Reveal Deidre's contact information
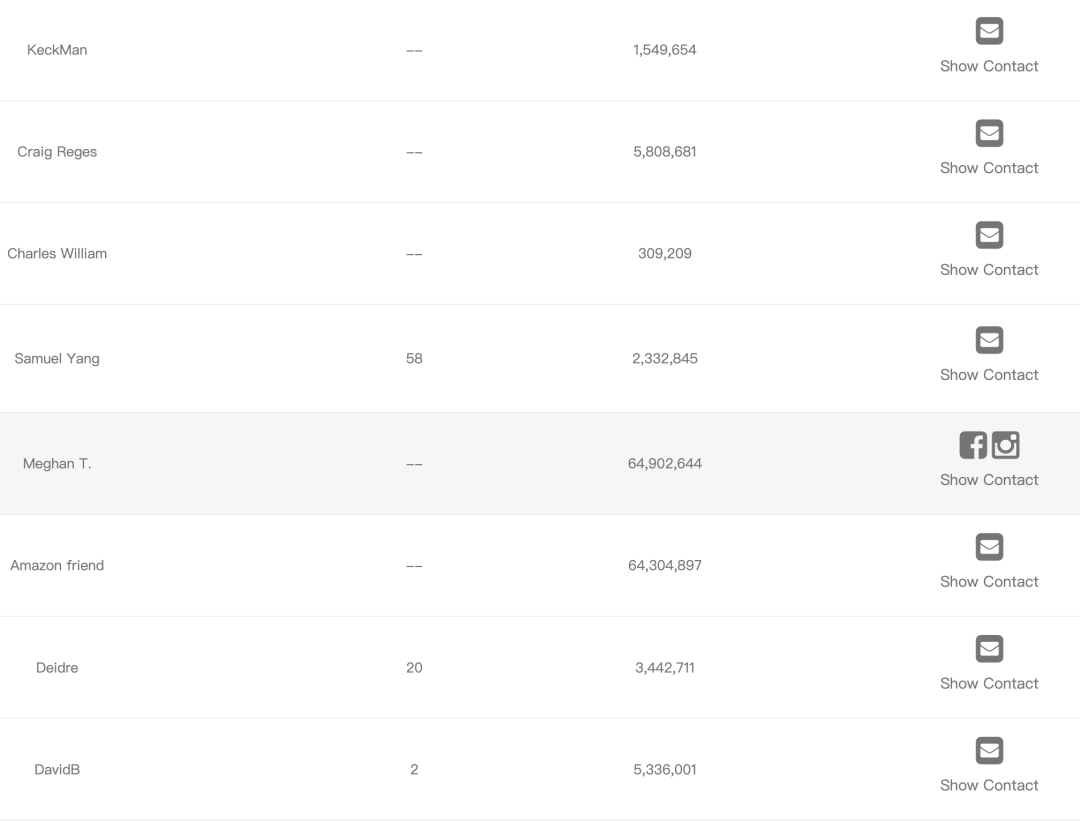 [989, 684]
